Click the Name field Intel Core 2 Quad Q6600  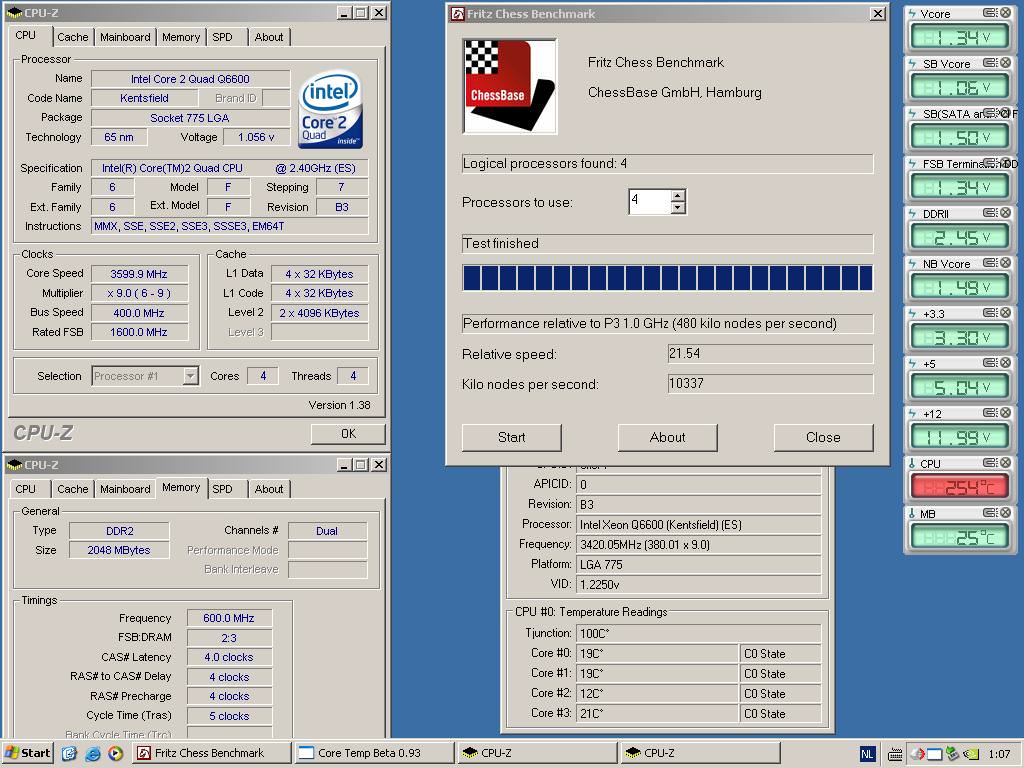click(x=190, y=79)
